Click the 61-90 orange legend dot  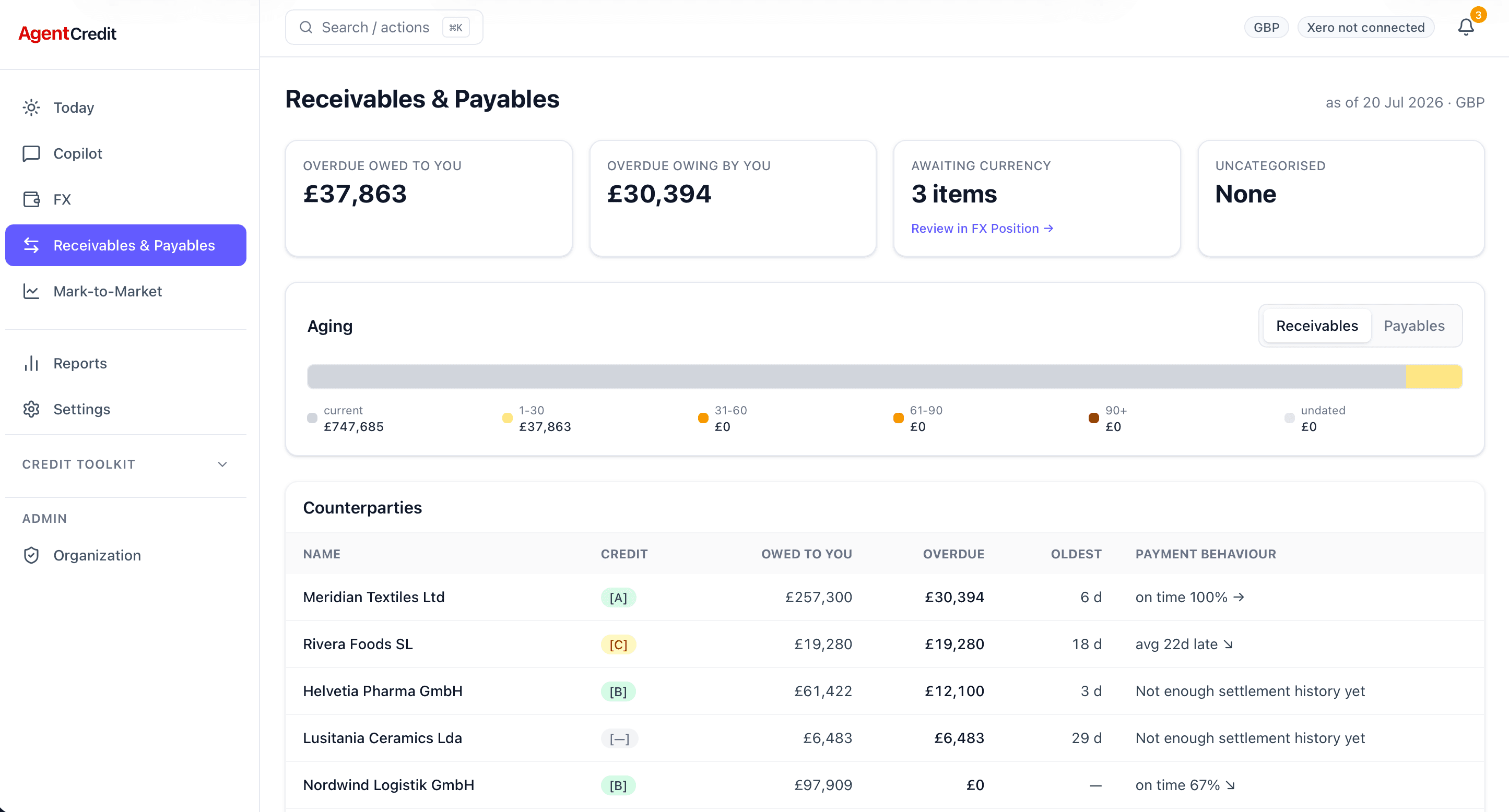coord(898,418)
